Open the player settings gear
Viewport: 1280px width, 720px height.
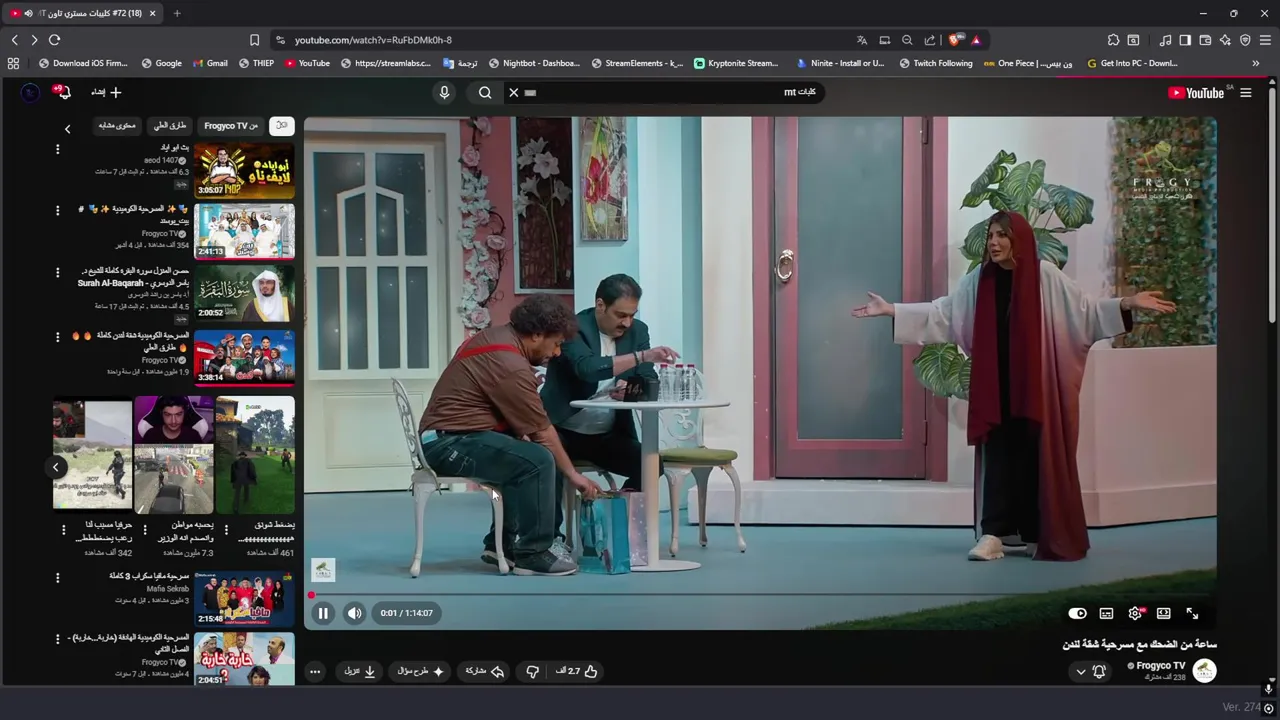click(x=1135, y=614)
